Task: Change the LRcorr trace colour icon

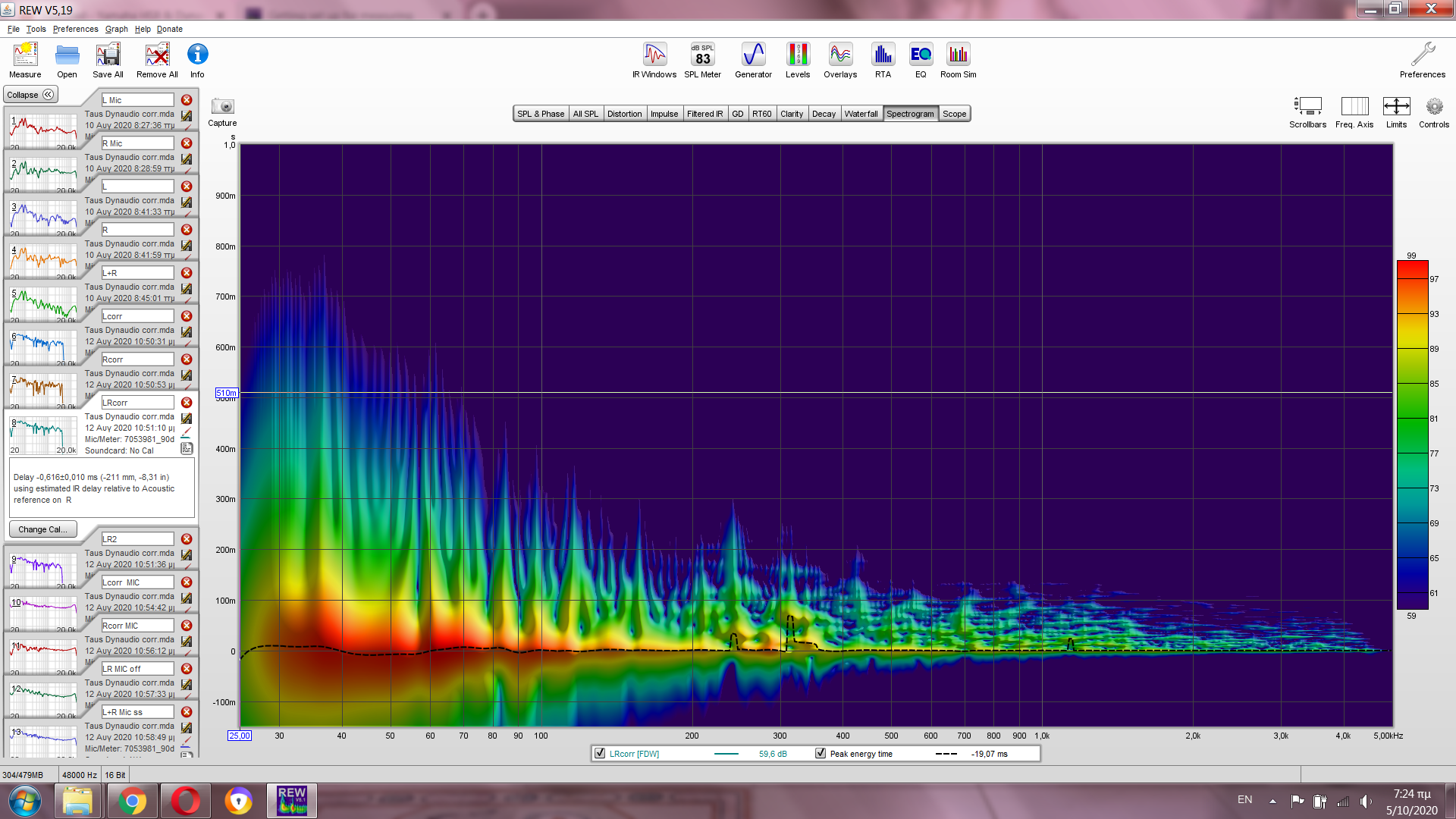Action: pyautogui.click(x=187, y=432)
